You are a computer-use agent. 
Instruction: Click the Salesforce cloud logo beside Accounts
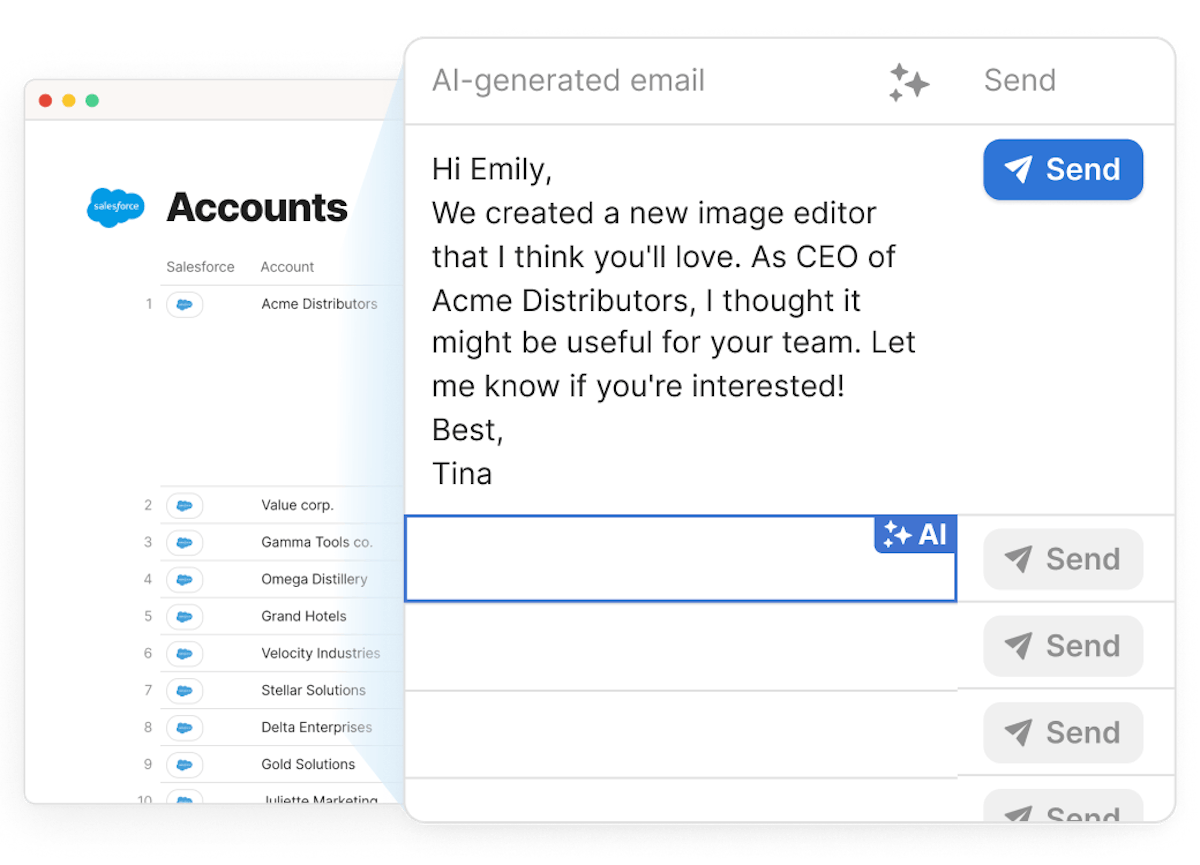coord(116,207)
